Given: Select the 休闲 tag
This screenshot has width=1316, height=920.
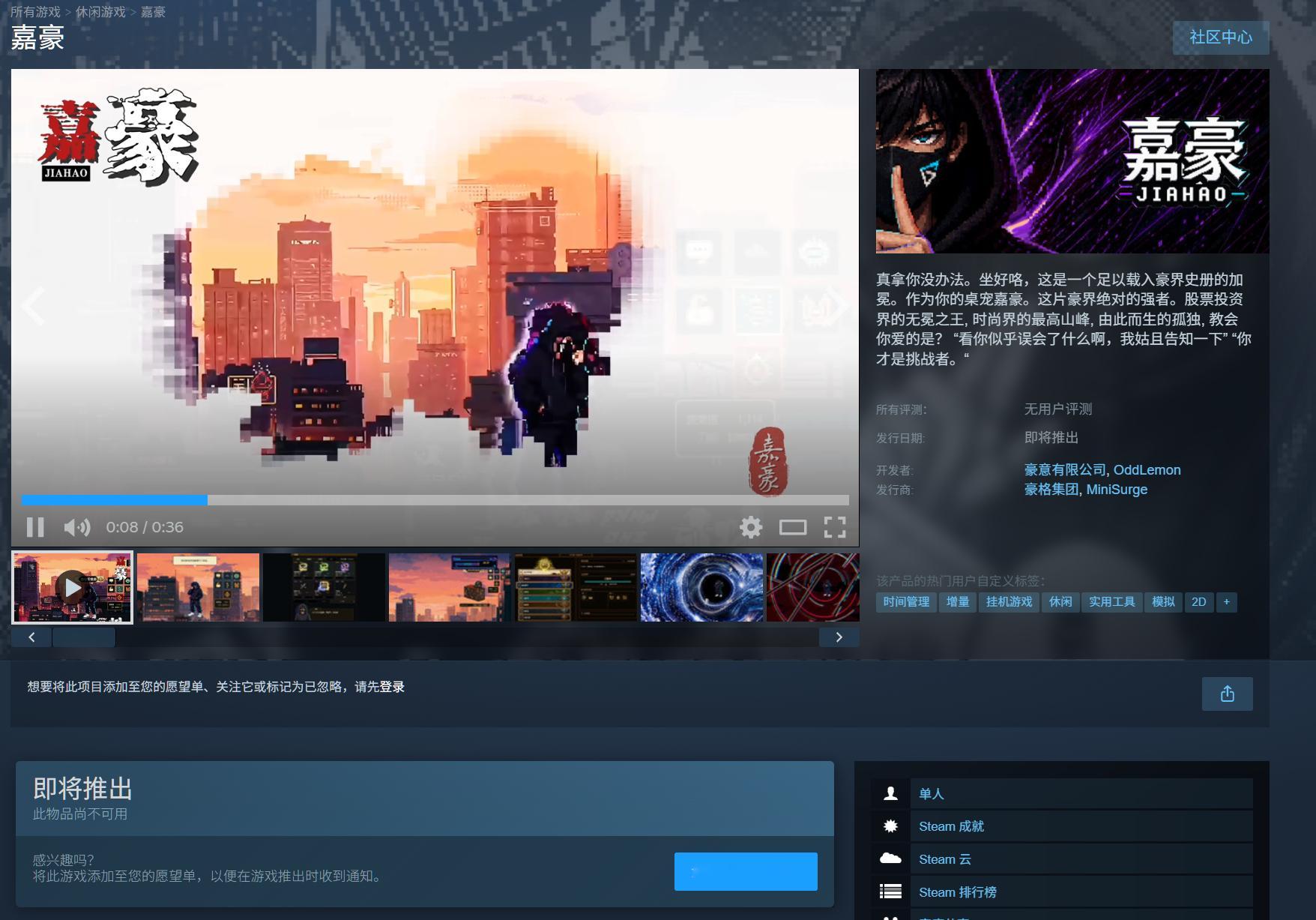Looking at the screenshot, I should tap(1060, 602).
